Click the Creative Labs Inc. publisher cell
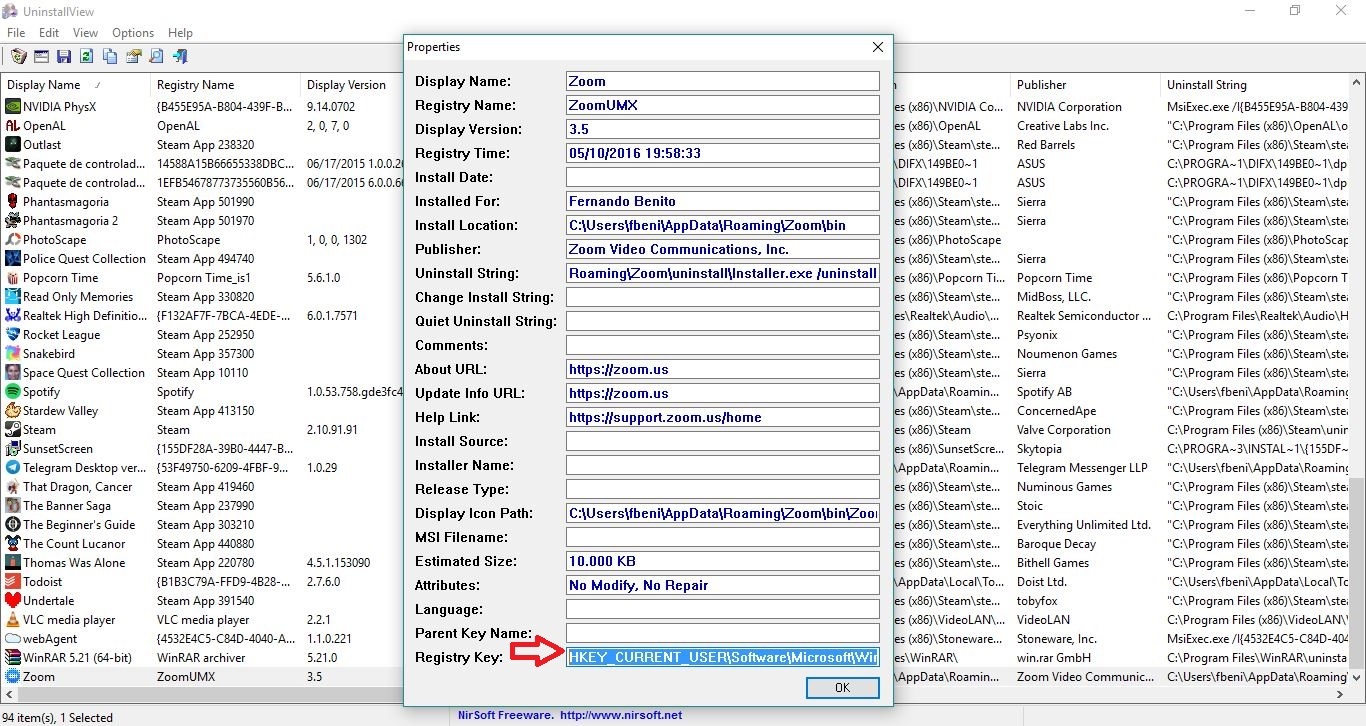Screen dimensions: 1366x726 [x=1063, y=126]
